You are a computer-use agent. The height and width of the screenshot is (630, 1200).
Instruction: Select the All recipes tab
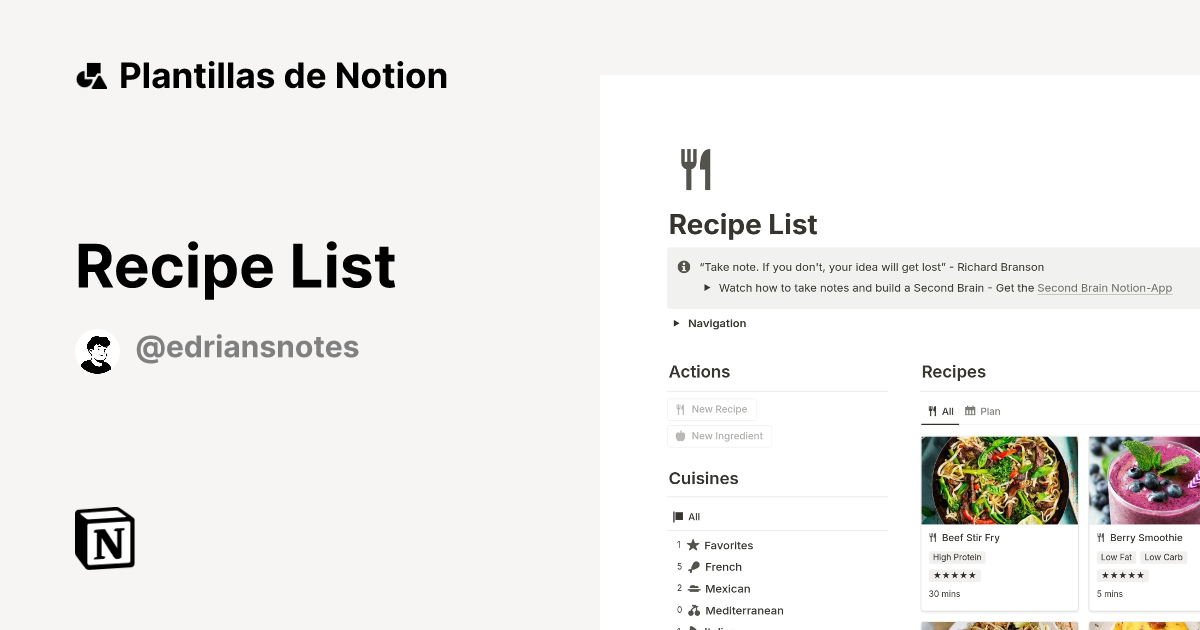click(x=940, y=411)
